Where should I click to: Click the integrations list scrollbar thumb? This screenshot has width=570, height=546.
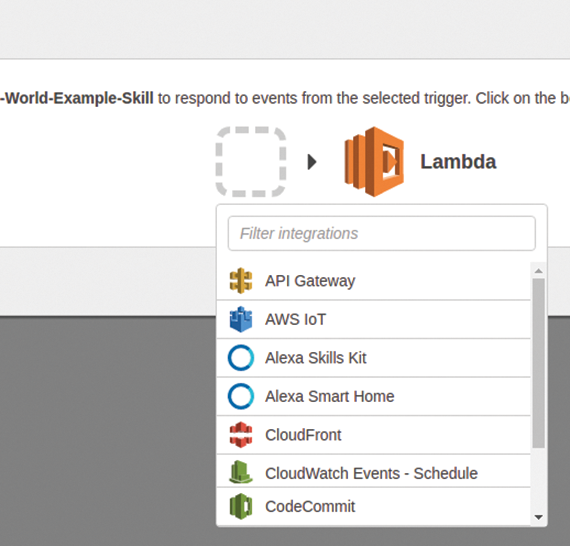(538, 363)
